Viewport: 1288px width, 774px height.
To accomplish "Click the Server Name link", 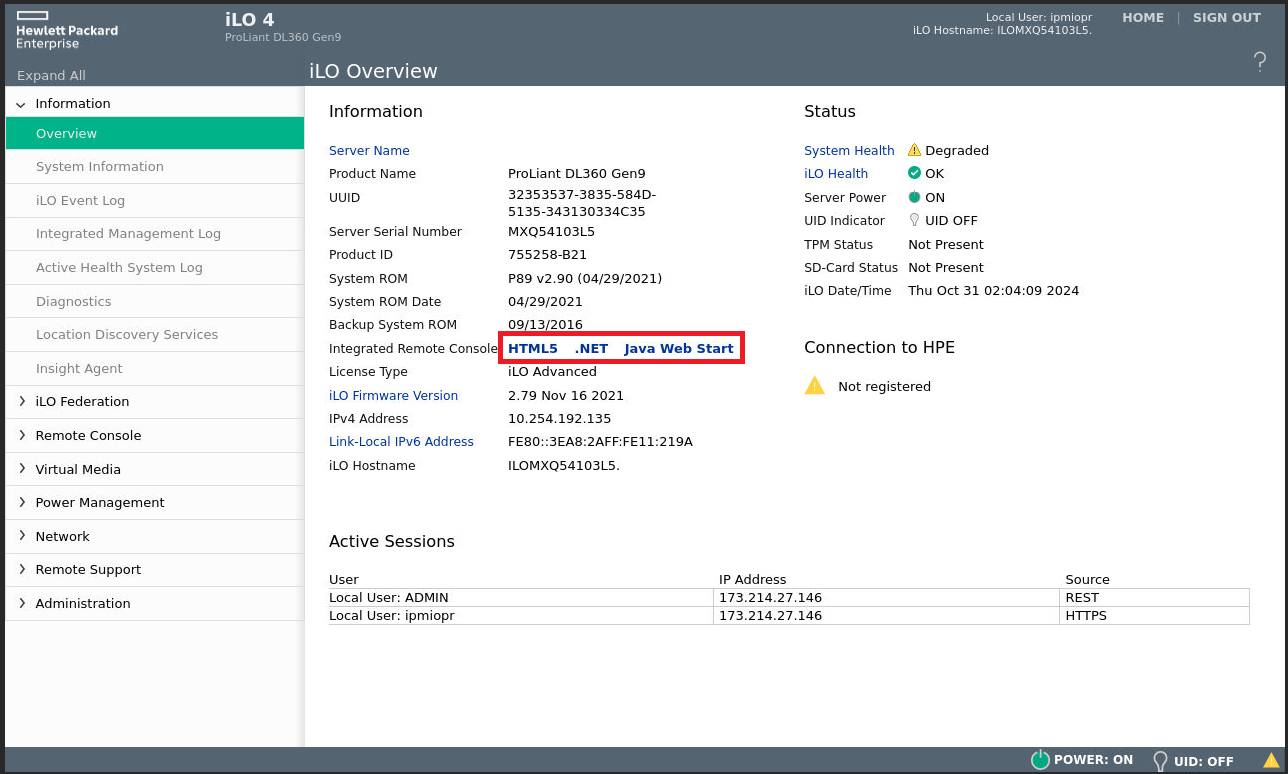I will coord(369,150).
